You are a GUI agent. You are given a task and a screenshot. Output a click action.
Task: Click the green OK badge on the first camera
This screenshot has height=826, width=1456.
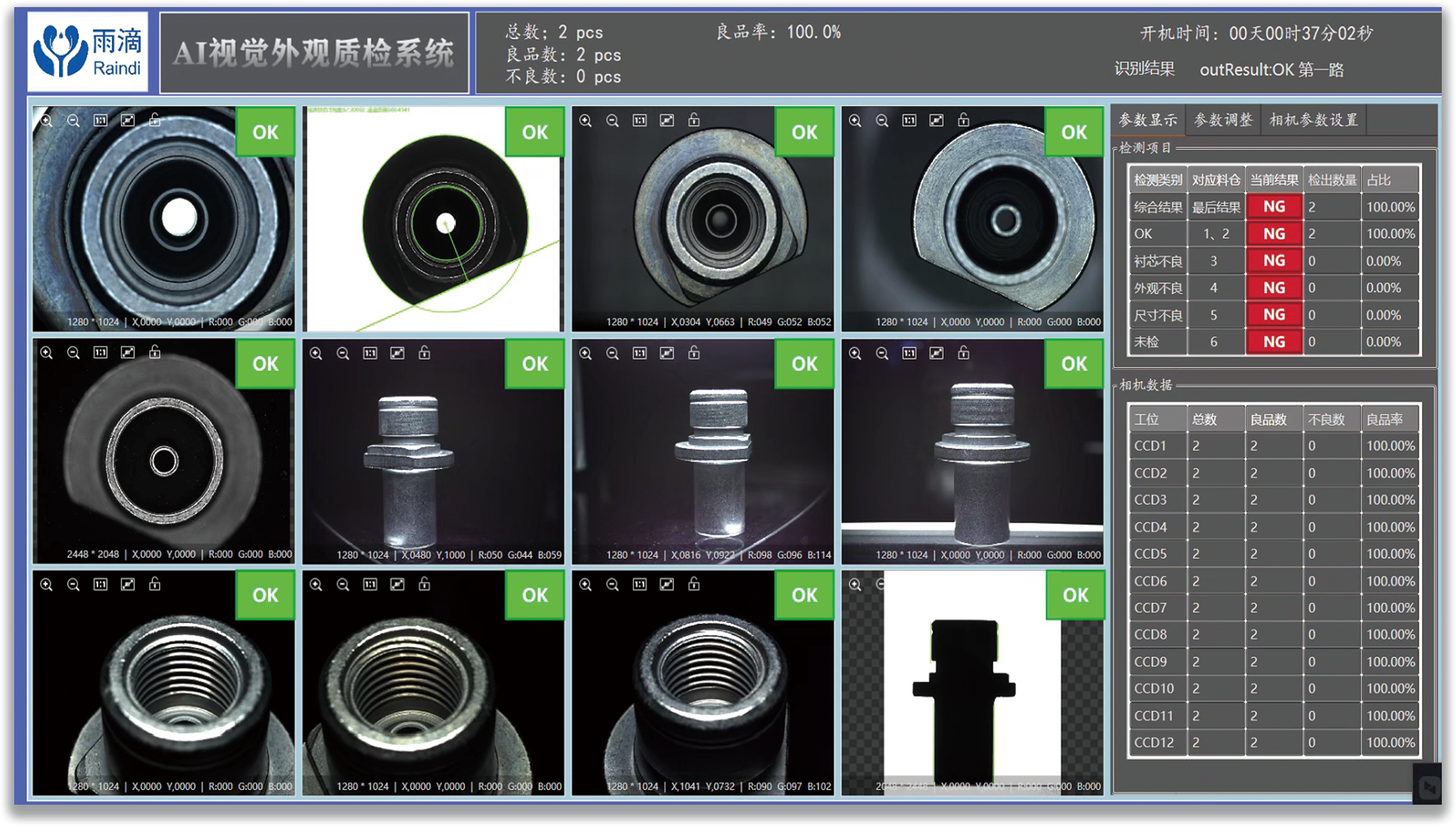tap(265, 131)
